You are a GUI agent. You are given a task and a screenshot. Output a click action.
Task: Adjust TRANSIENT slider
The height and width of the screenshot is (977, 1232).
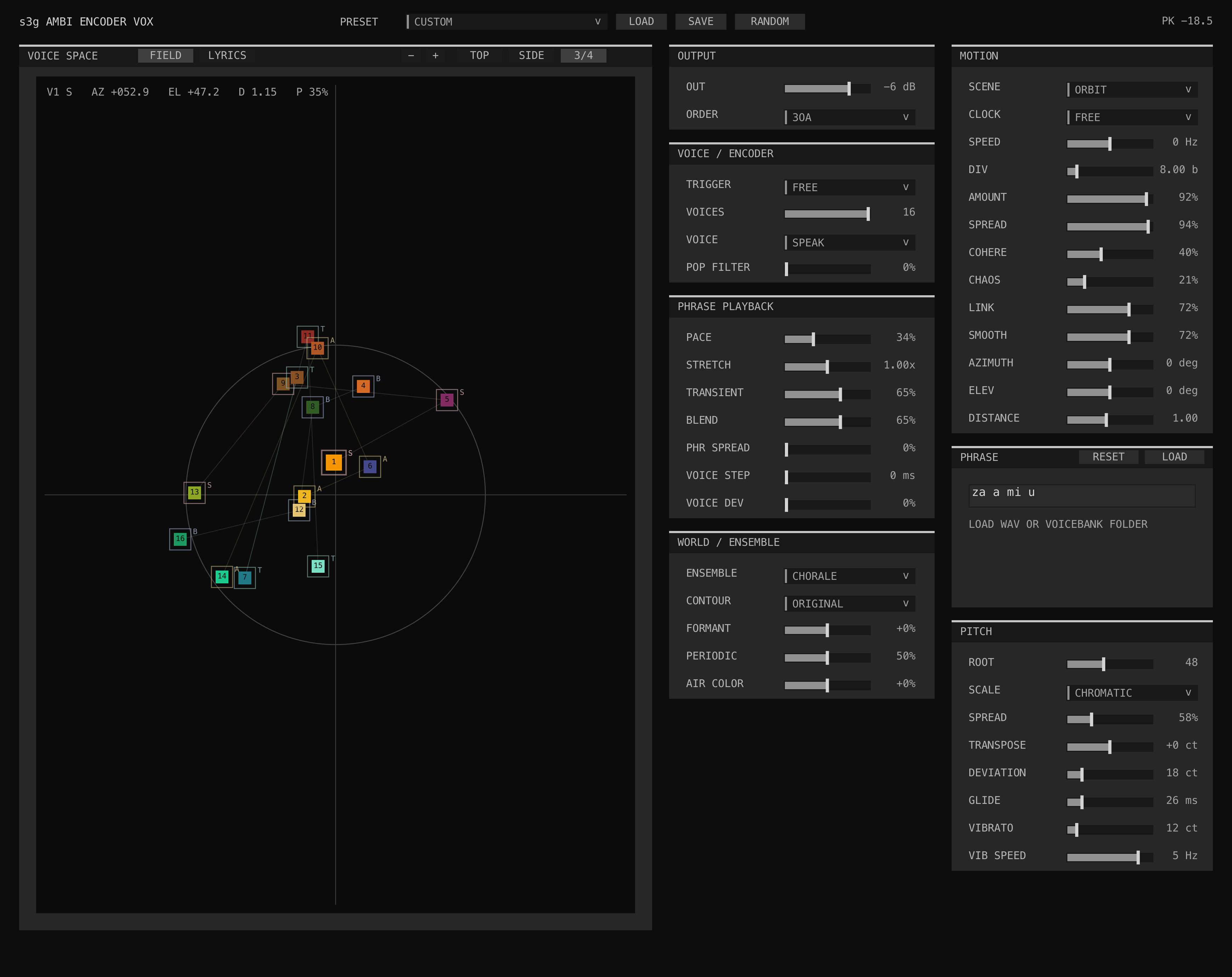click(x=827, y=394)
